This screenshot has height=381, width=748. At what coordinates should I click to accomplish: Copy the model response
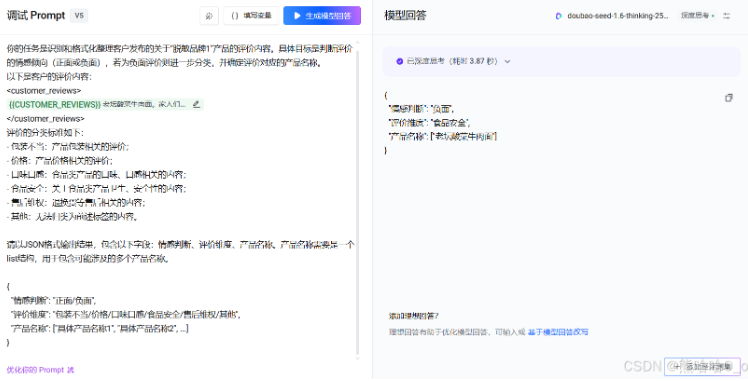(728, 98)
